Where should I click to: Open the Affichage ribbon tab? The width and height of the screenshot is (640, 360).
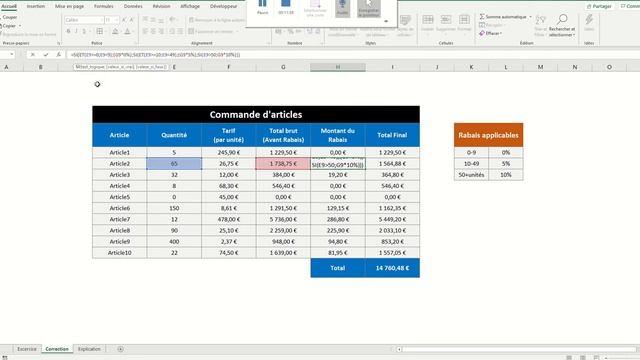pyautogui.click(x=190, y=6)
